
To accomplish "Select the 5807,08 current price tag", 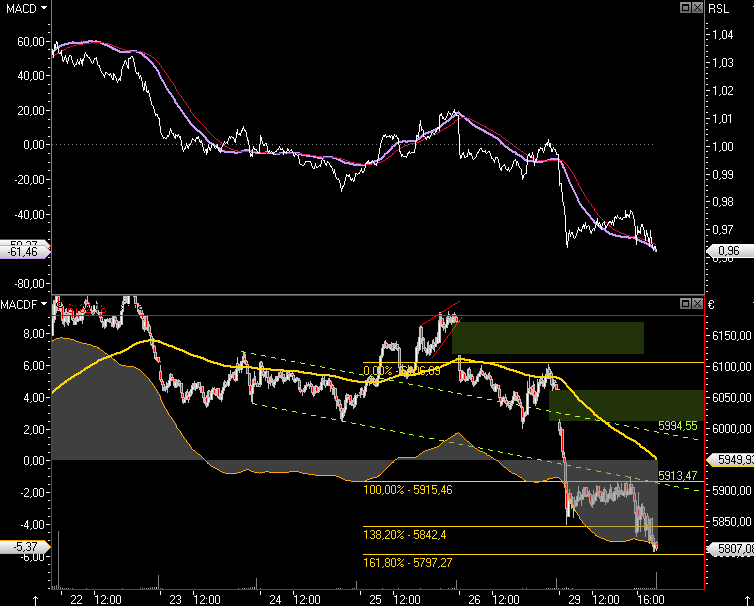I will 730,549.
